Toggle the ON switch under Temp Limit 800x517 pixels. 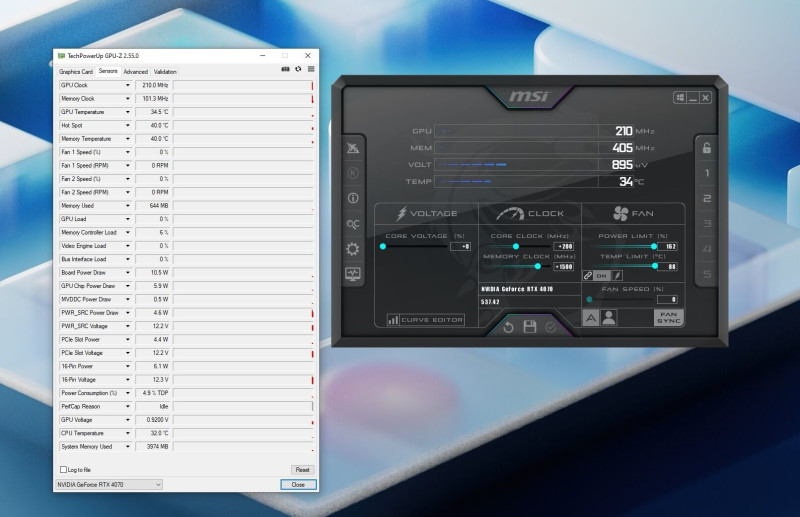[x=602, y=276]
